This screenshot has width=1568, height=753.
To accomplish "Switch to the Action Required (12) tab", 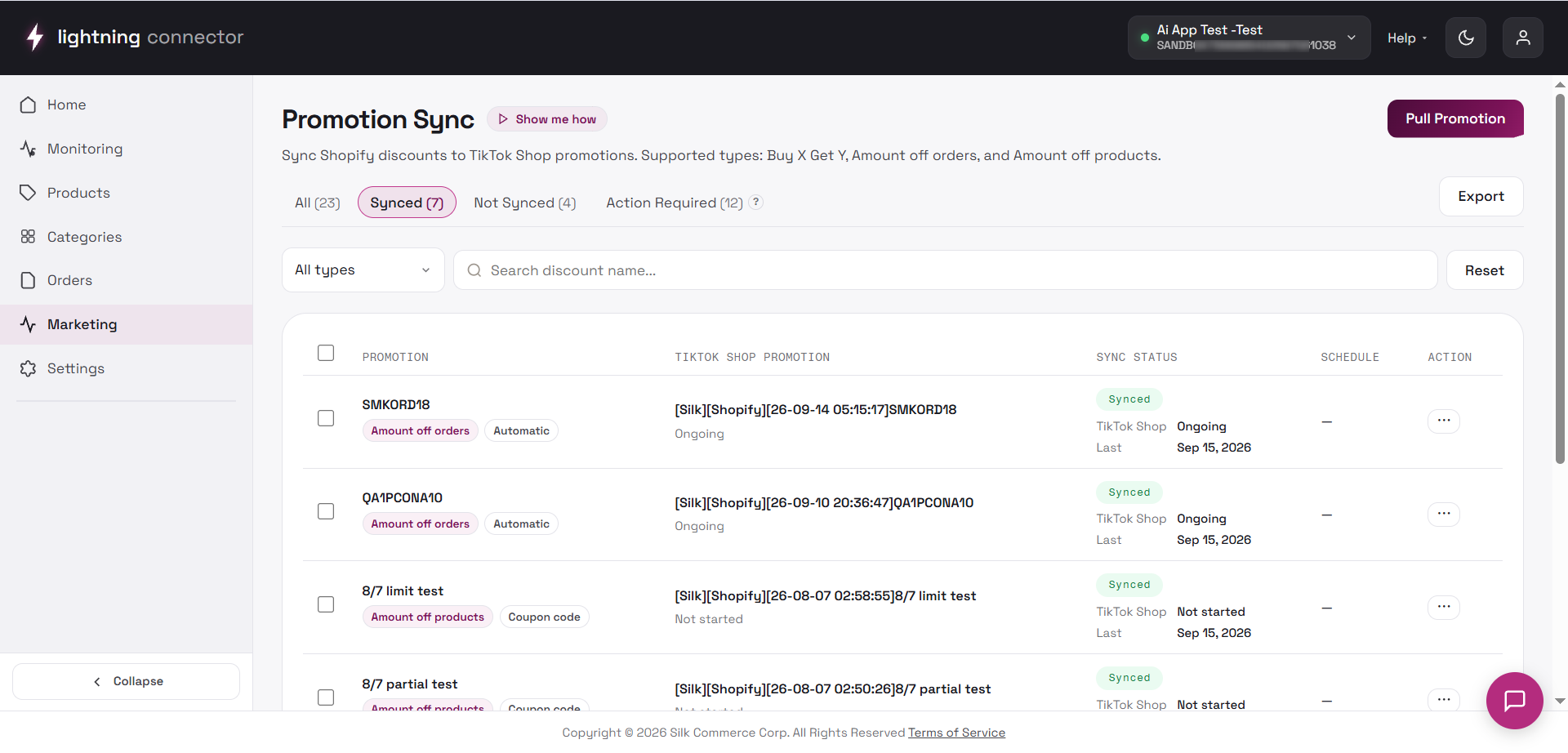I will click(675, 203).
